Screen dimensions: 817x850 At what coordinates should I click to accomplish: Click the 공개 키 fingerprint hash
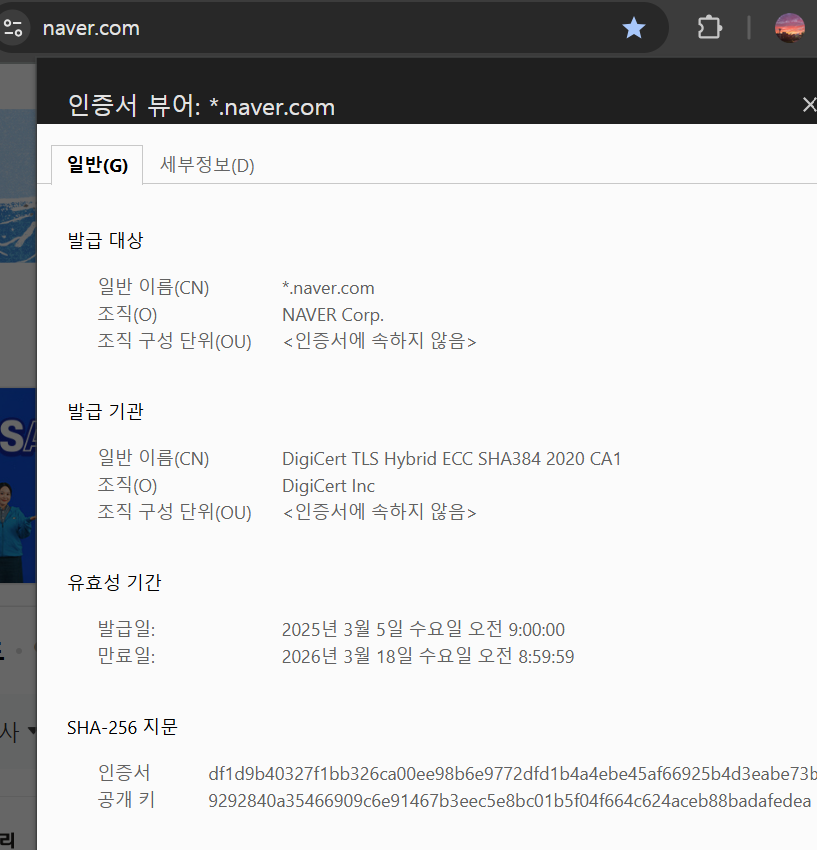pos(510,801)
